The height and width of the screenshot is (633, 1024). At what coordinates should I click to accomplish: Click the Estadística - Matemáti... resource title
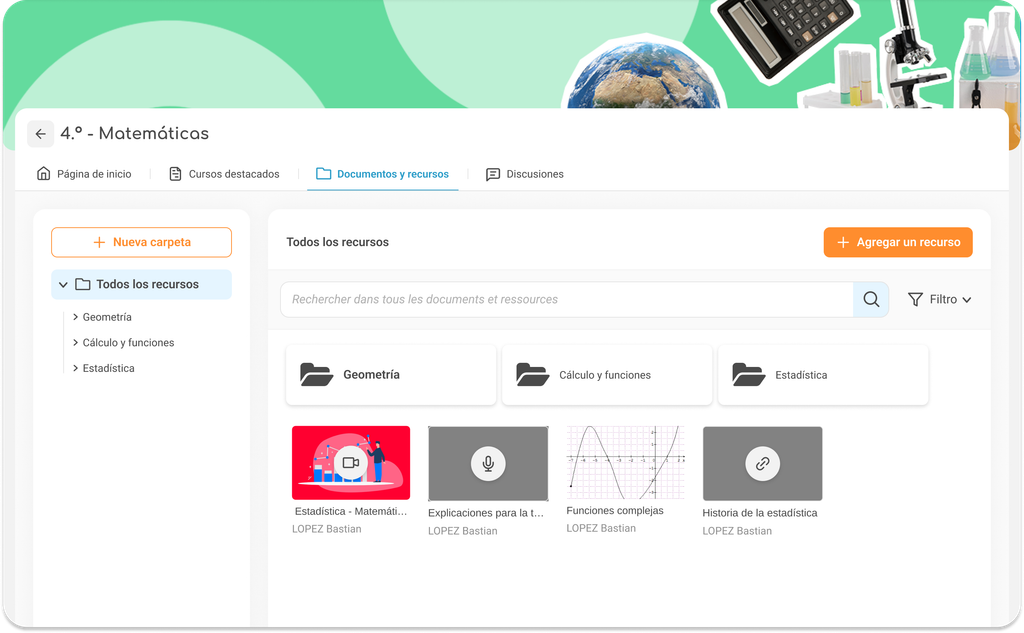[x=351, y=511]
